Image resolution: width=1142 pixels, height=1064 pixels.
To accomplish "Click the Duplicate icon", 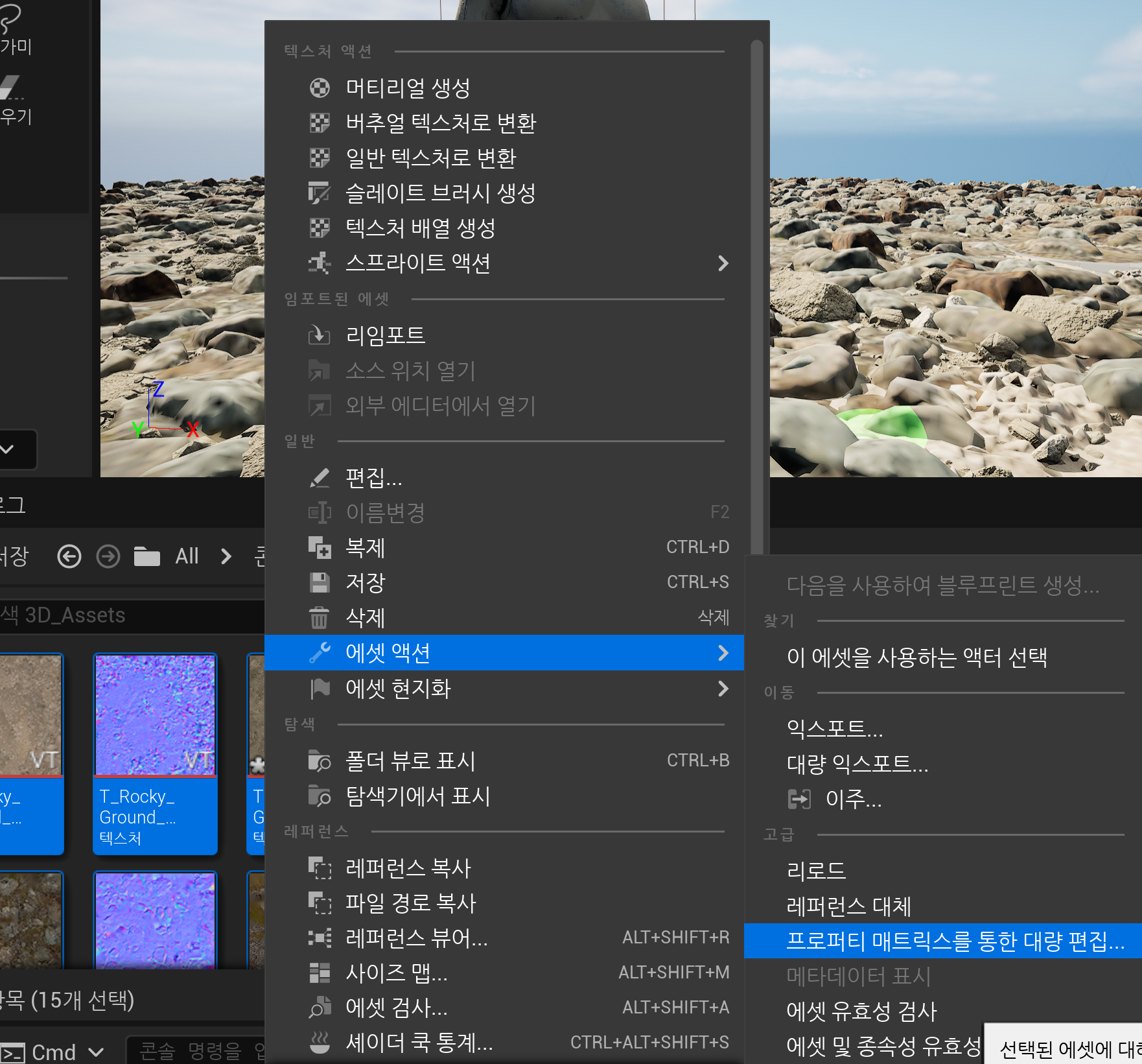I will pos(320,548).
